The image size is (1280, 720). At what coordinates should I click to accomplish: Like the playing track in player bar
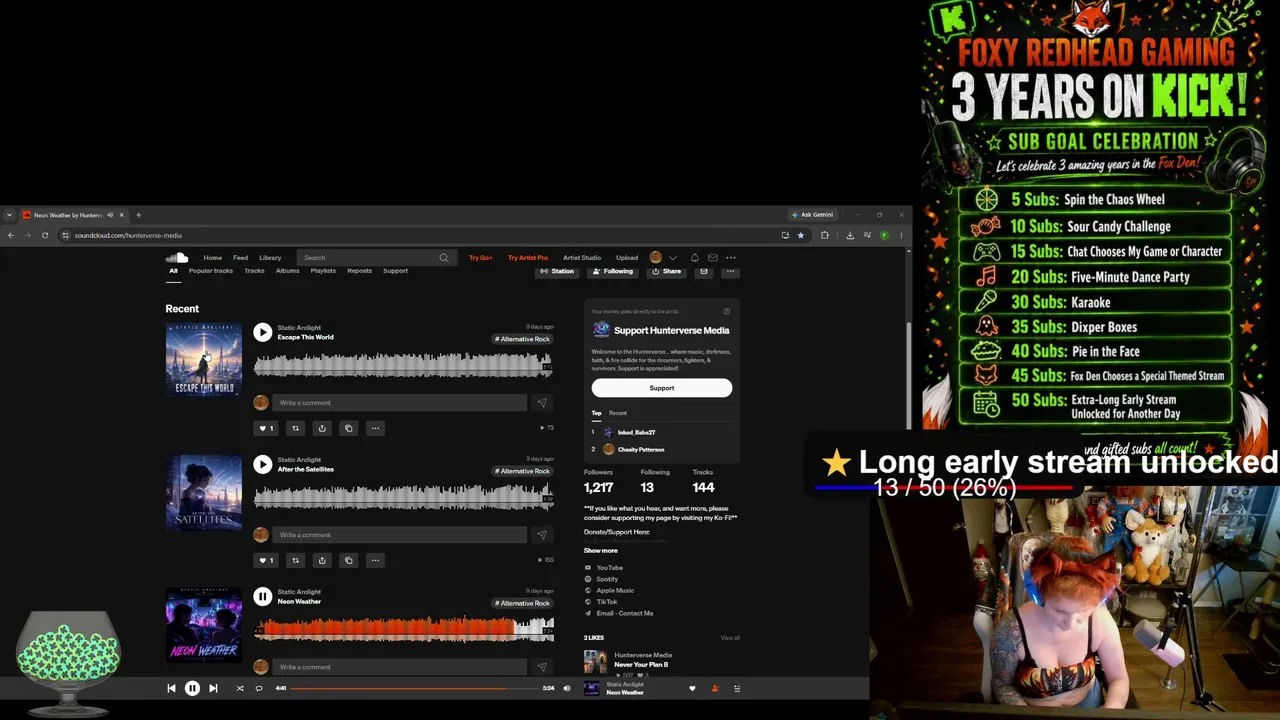tap(692, 688)
